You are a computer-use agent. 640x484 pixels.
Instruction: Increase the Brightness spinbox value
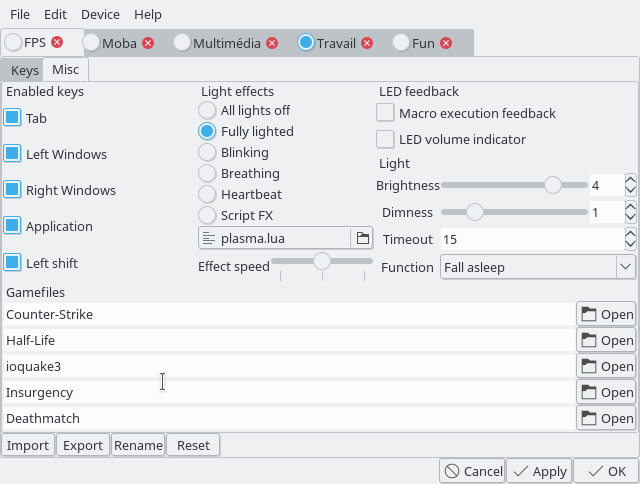(630, 180)
